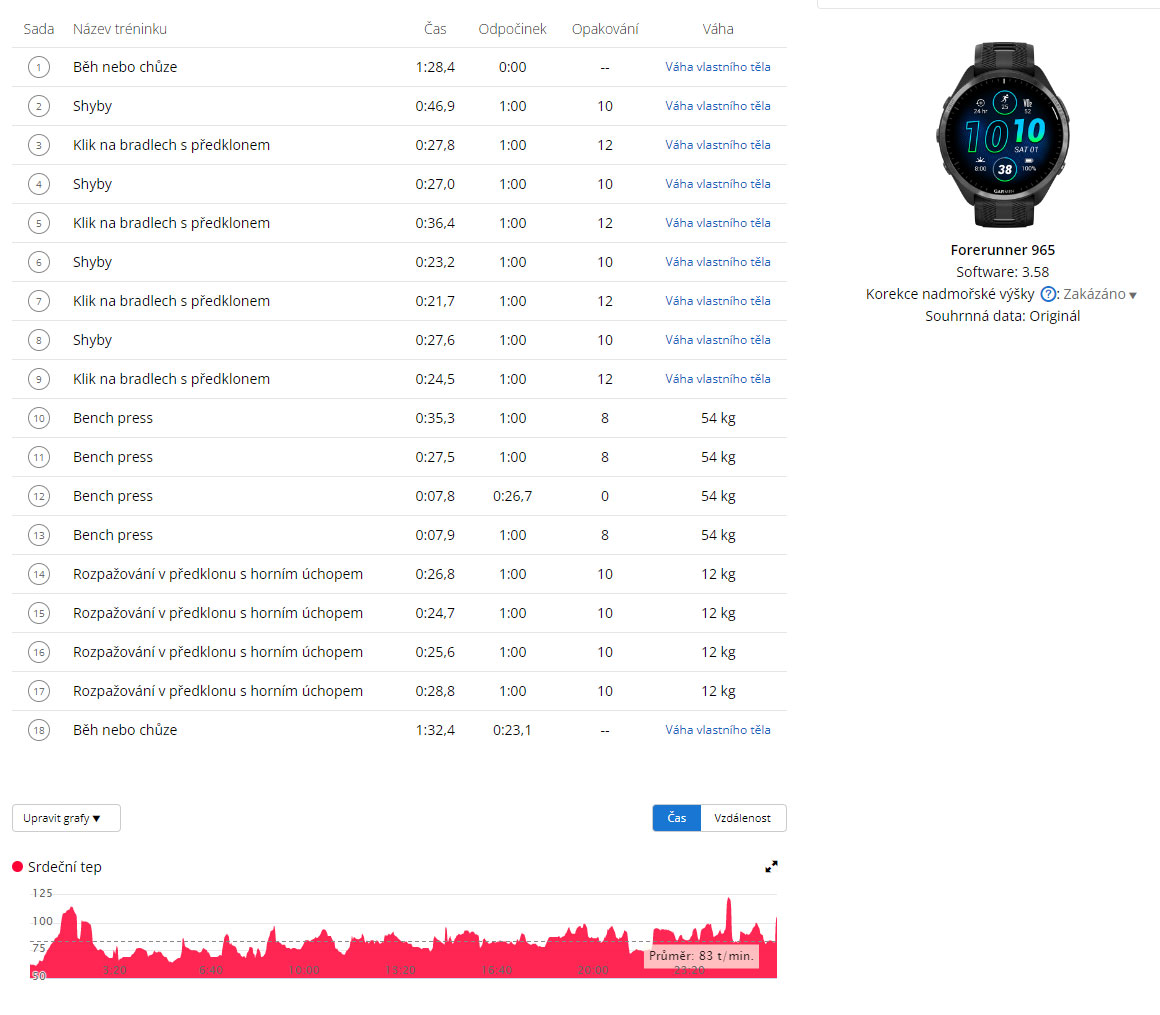Screen dimensions: 1160x1015
Task: Expand the heart rate chart to fullscreen
Action: (x=771, y=867)
